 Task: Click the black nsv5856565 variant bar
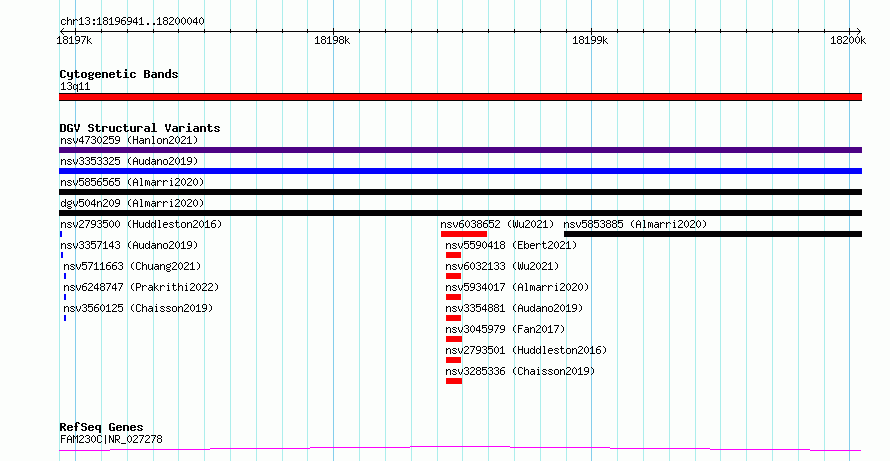pos(460,192)
